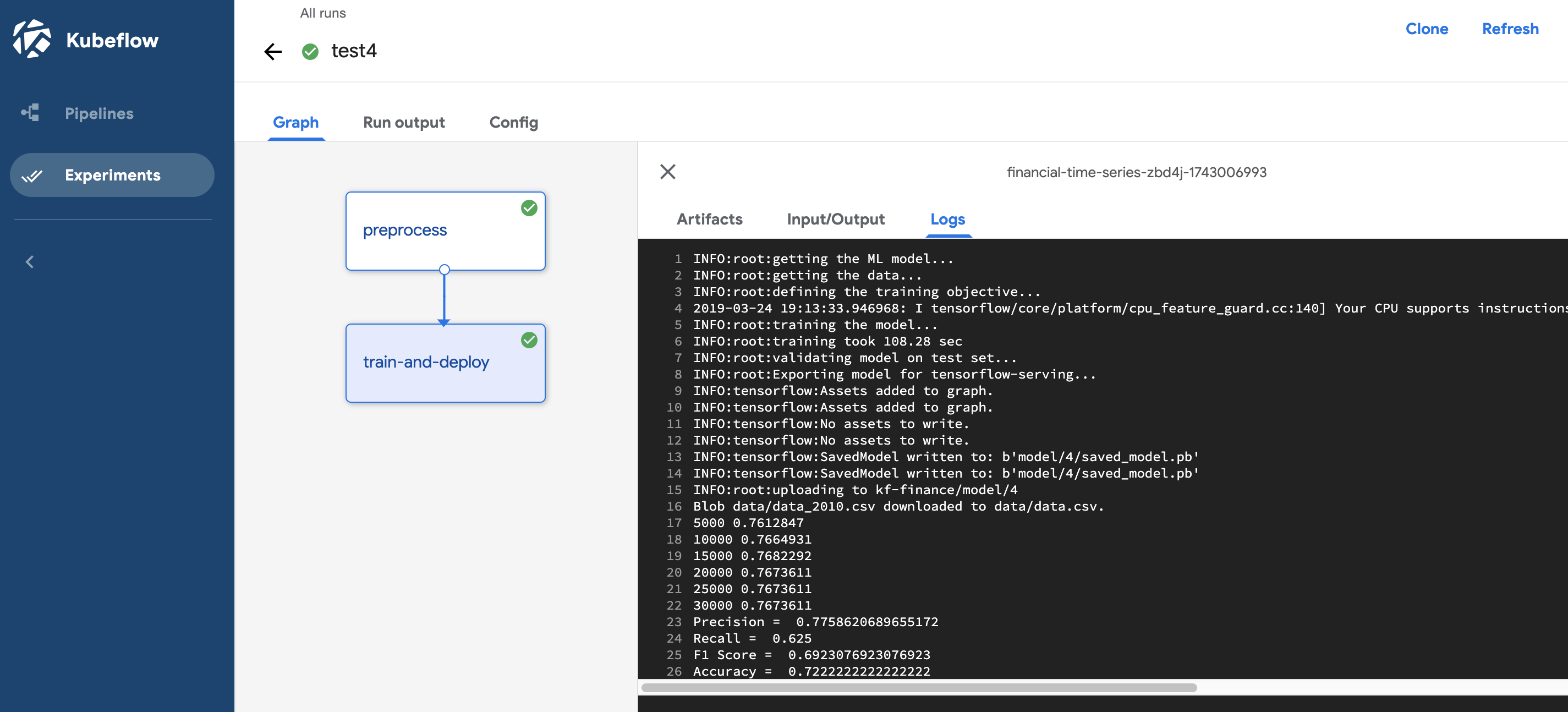Open the Experiments section
1568x712 pixels.
click(112, 174)
